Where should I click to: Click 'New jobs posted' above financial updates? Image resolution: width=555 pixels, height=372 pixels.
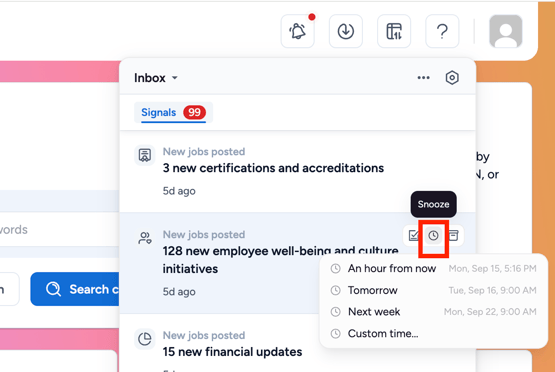point(204,335)
